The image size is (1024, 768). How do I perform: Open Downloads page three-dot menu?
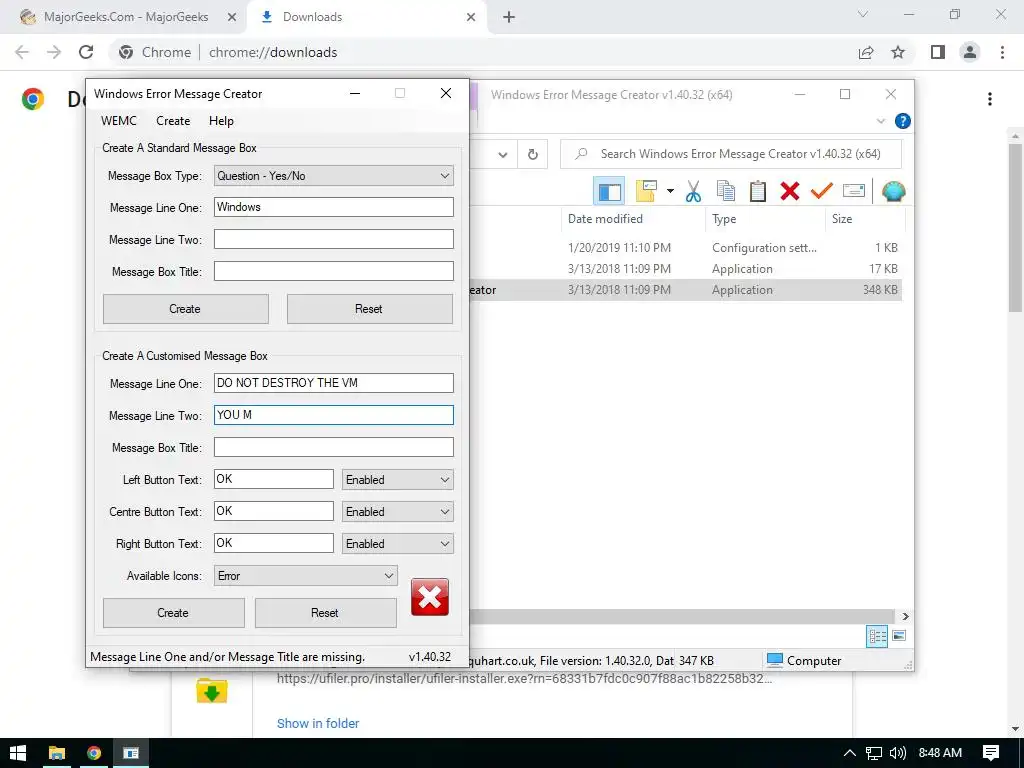(x=990, y=99)
